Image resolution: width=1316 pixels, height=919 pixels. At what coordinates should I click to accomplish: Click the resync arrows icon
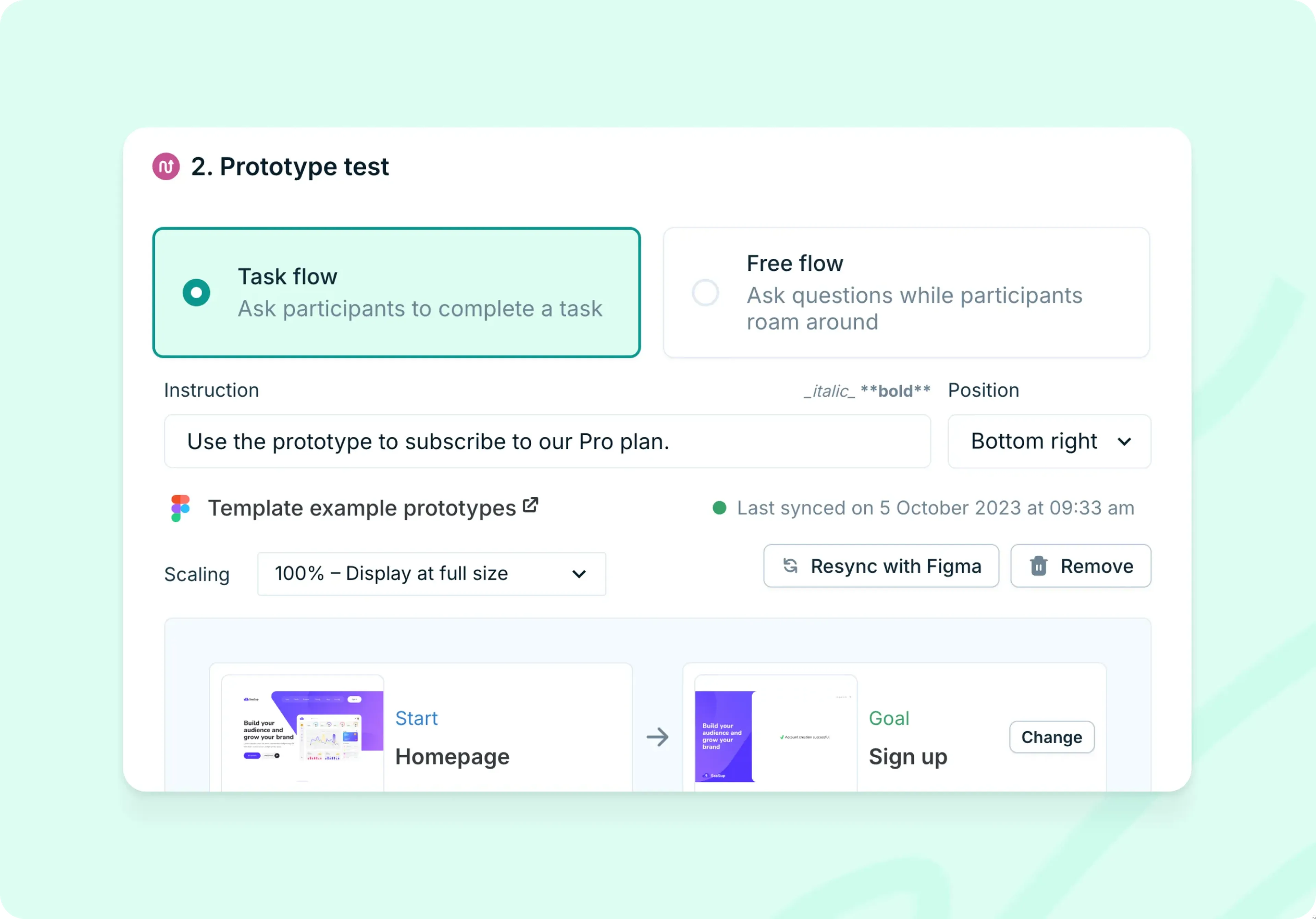pyautogui.click(x=790, y=566)
